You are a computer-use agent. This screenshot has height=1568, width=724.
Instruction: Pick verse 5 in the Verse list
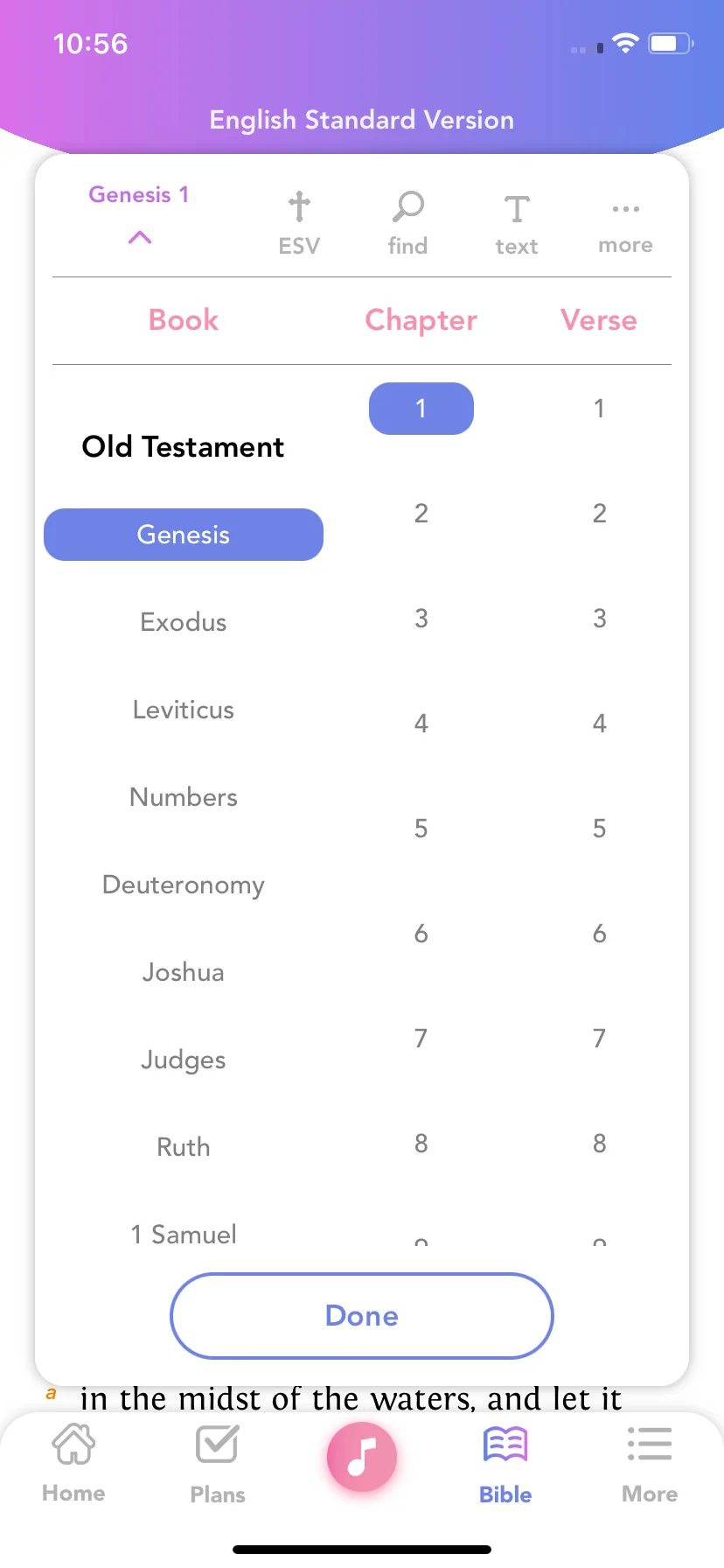pyautogui.click(x=600, y=829)
